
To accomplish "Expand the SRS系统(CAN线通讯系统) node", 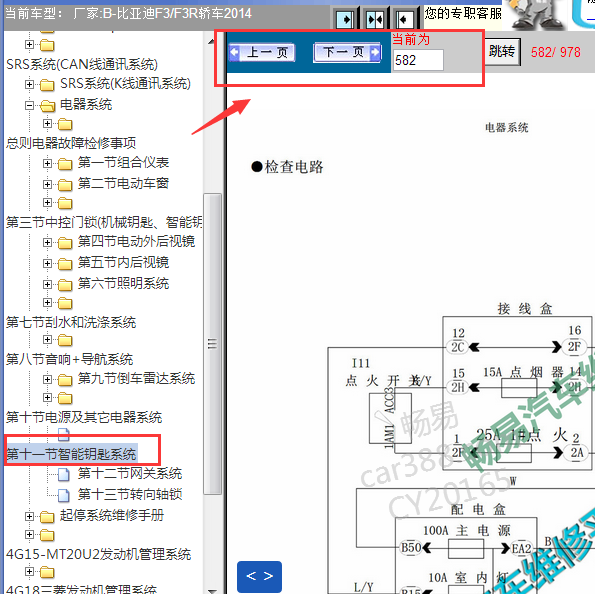I will click(29, 44).
